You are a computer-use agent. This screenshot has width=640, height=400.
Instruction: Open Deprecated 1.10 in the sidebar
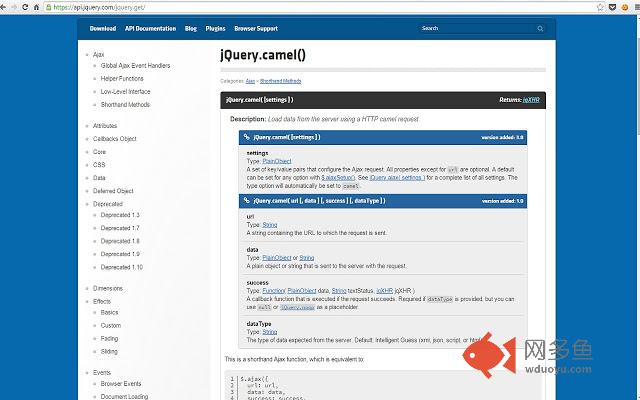[x=122, y=267]
